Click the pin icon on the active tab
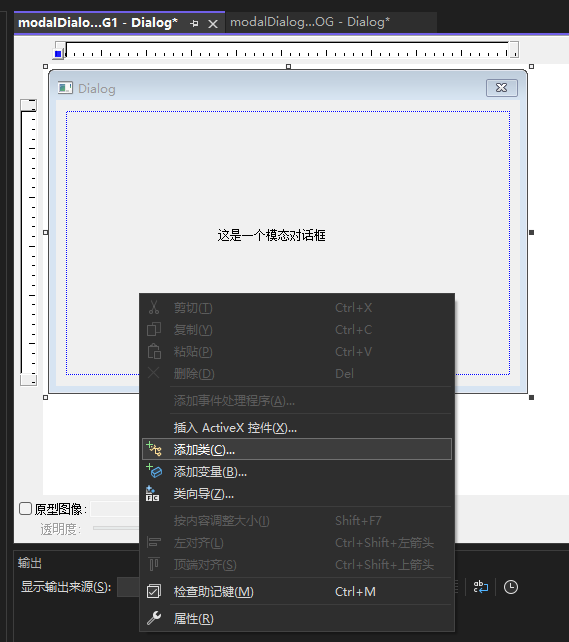The width and height of the screenshot is (569, 642). [x=194, y=24]
